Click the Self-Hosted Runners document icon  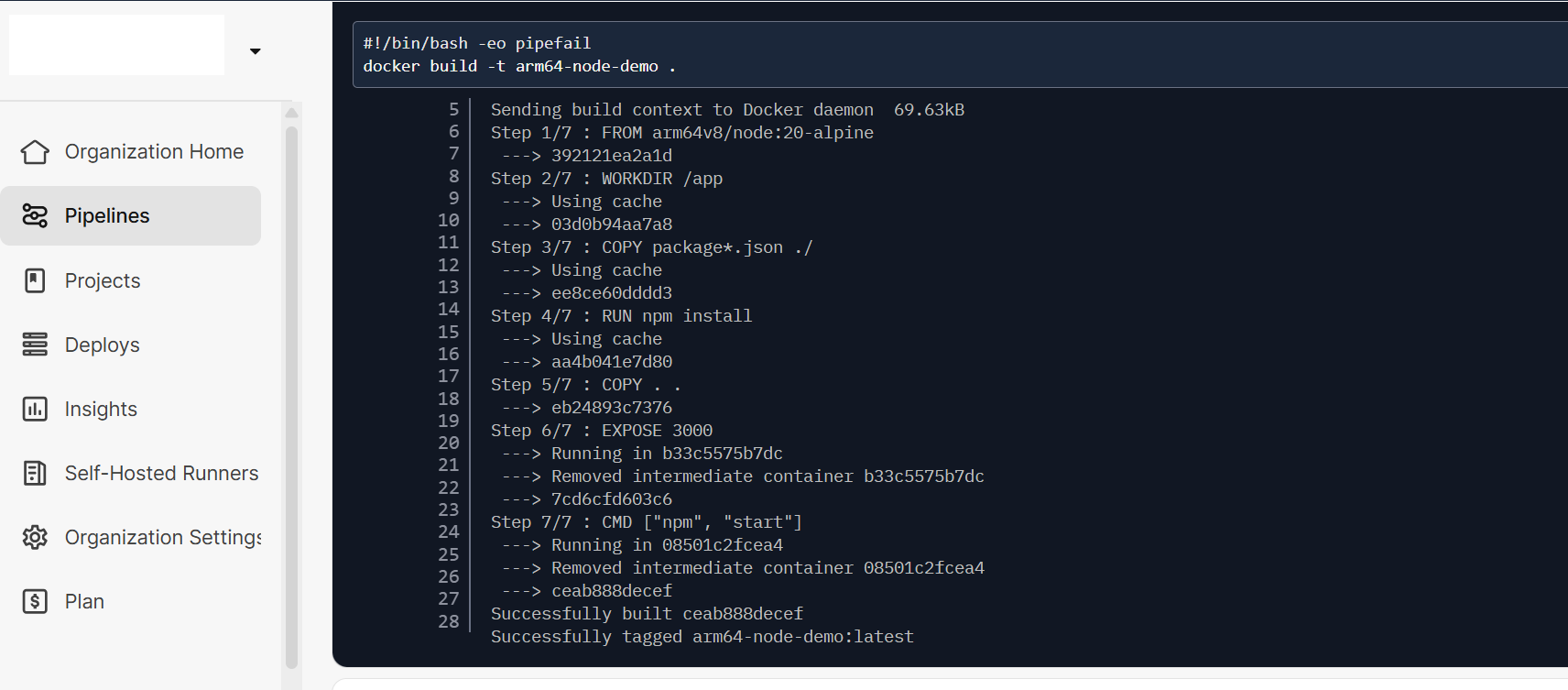tap(34, 473)
